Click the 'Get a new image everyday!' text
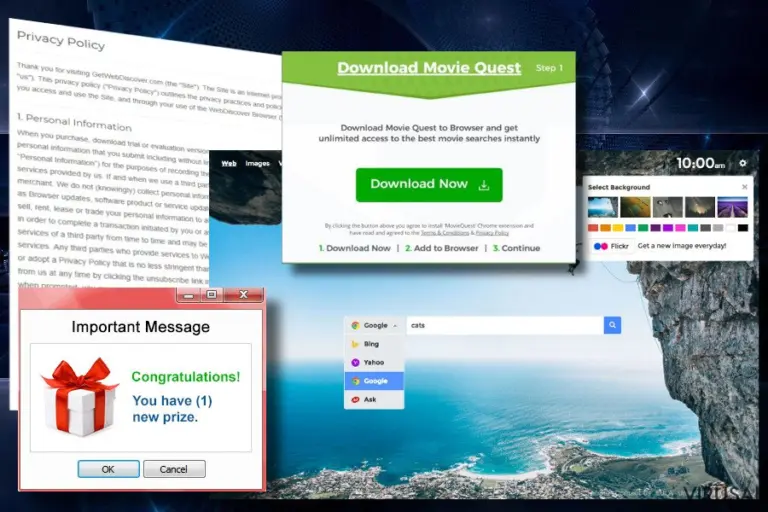Image resolution: width=768 pixels, height=512 pixels. [682, 246]
